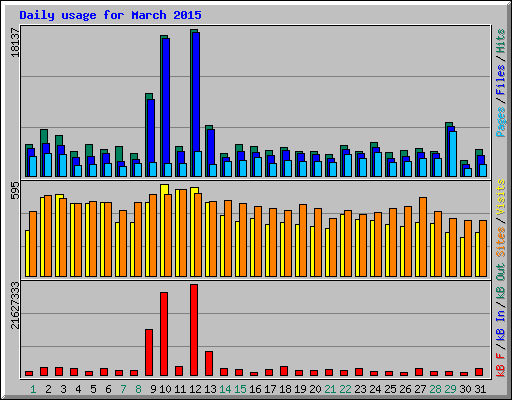Screen dimensions: 512x400
Task: Click day 23 on the x-axis
Action: (x=360, y=389)
